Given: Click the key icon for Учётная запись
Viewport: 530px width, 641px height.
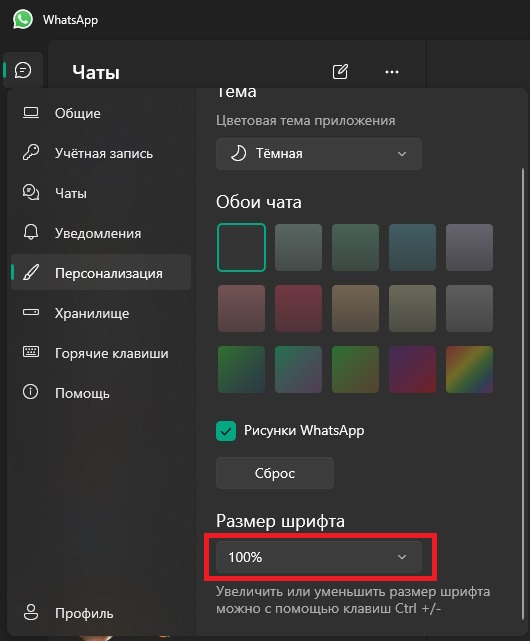Looking at the screenshot, I should 31,152.
